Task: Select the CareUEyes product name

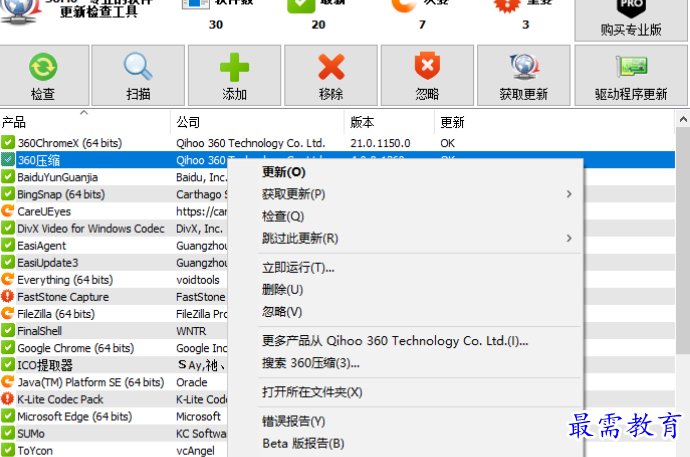Action: [x=44, y=212]
